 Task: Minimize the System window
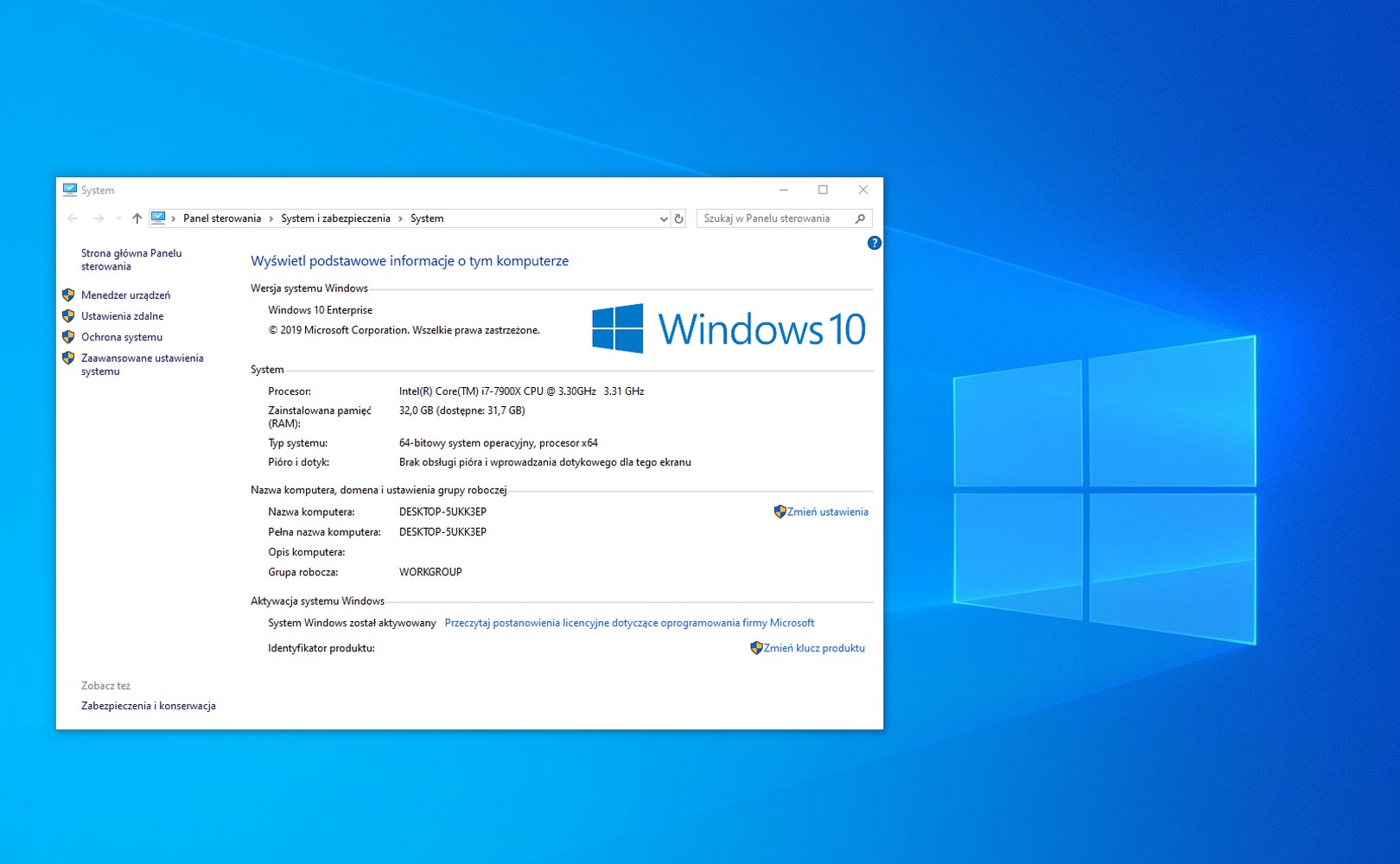tap(784, 190)
